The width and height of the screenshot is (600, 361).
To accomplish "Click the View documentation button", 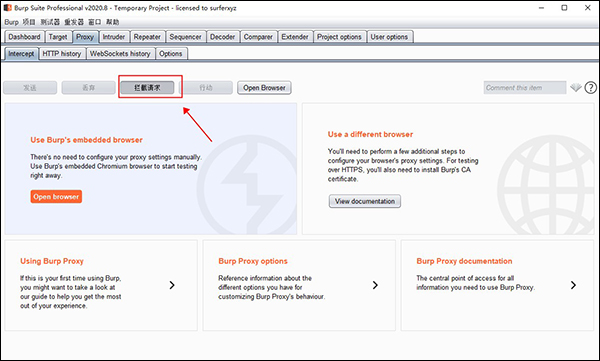I will [x=365, y=201].
